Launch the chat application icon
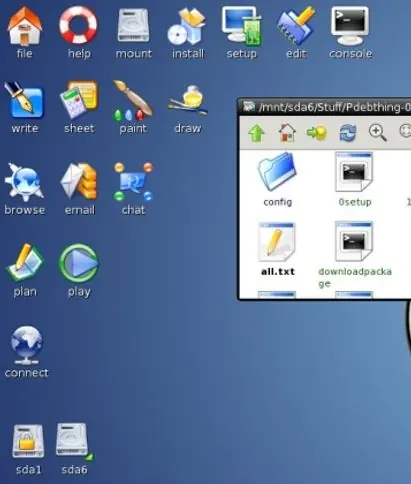Image resolution: width=411 pixels, height=484 pixels. (x=133, y=182)
